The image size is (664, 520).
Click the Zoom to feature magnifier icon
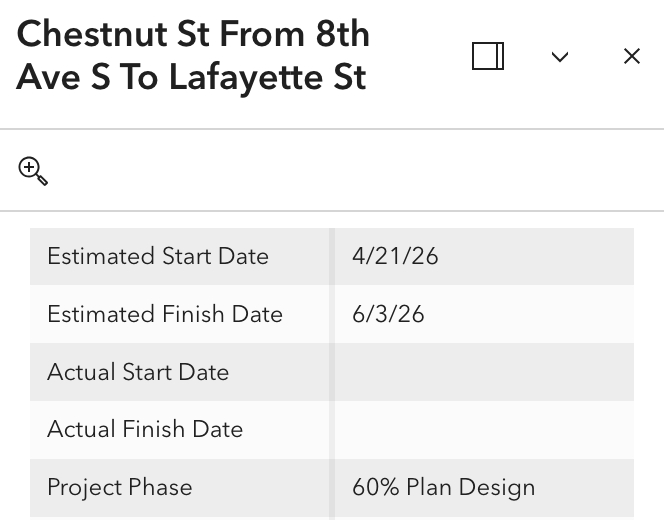point(33,171)
